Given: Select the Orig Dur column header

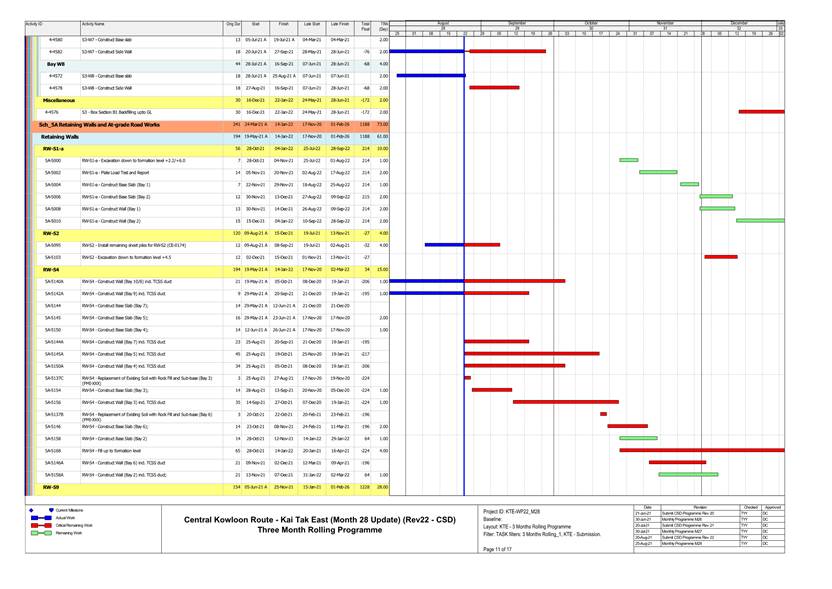Looking at the screenshot, I should [233, 23].
